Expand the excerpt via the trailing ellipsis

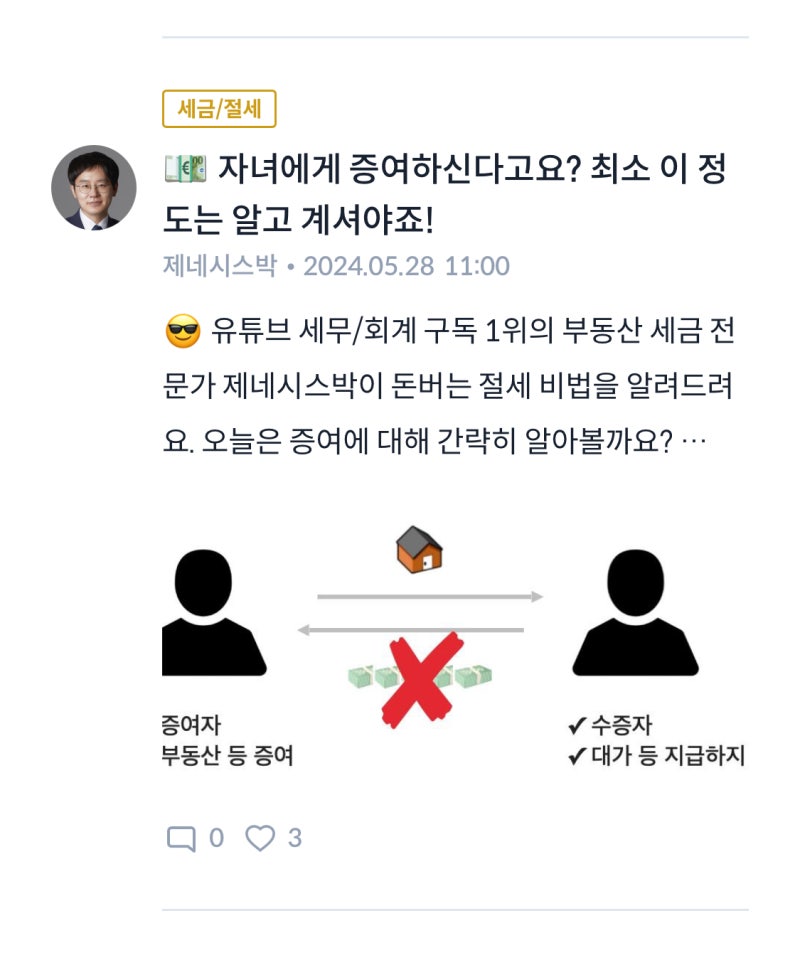click(x=693, y=441)
